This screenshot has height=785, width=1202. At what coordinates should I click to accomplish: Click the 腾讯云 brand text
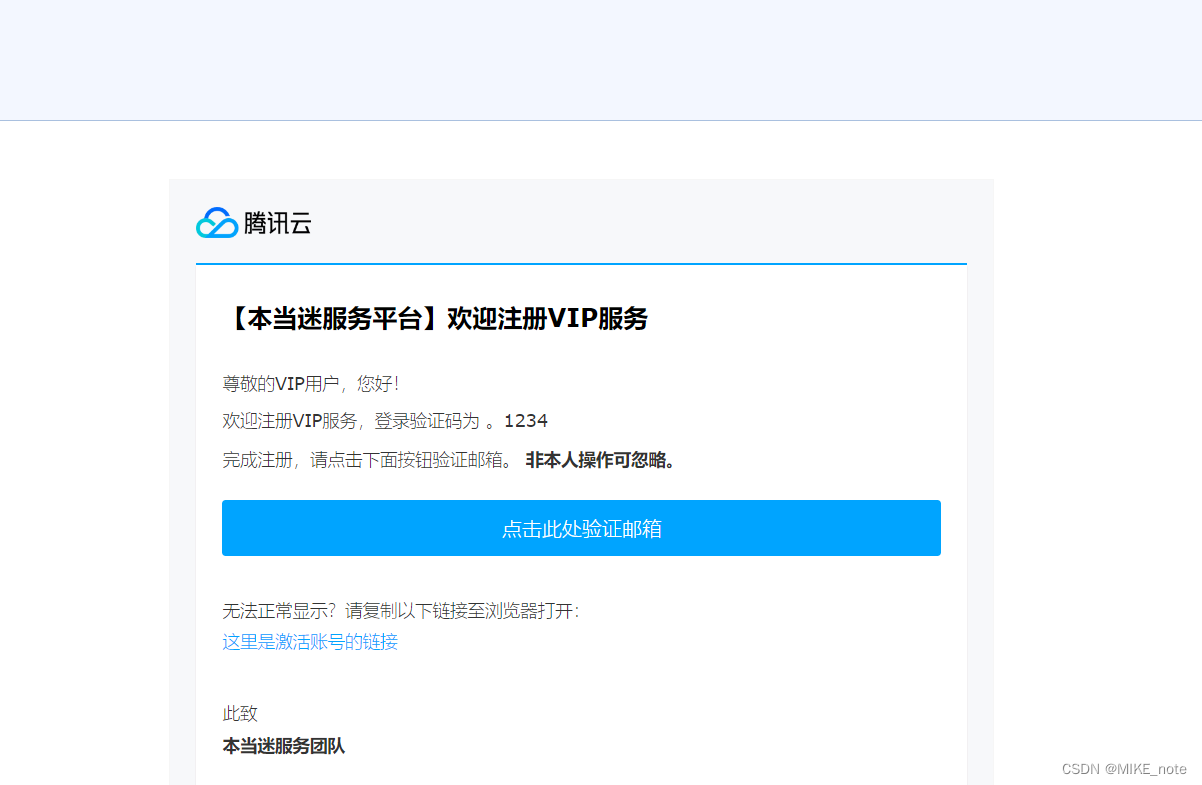coord(278,223)
